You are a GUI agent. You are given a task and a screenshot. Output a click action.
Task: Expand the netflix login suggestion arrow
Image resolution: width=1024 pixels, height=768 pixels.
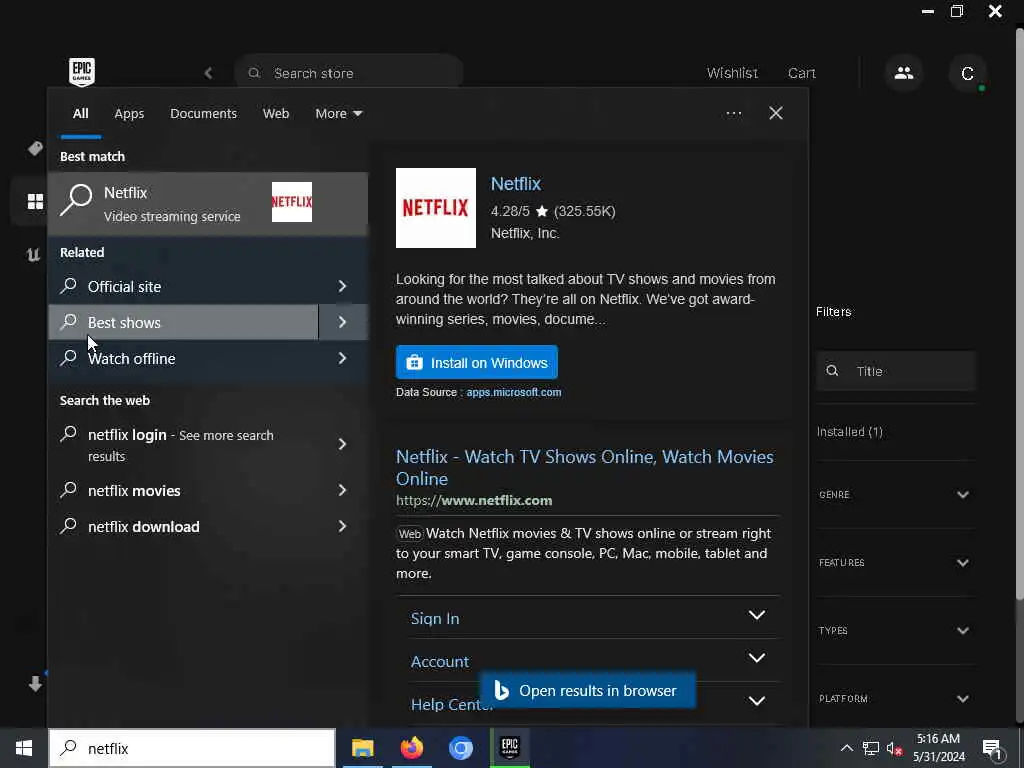click(x=342, y=444)
